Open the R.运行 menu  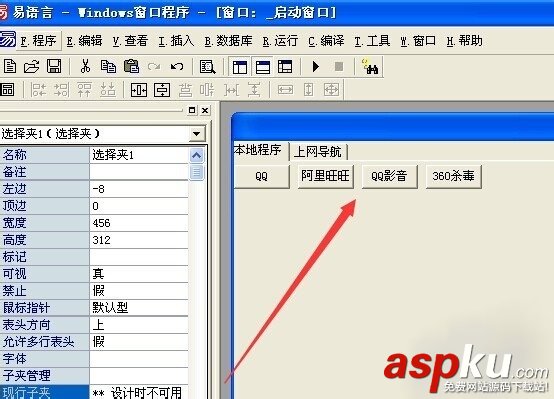coord(280,41)
